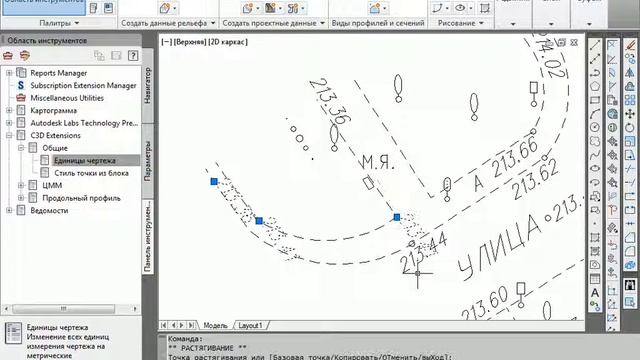Select the Region tool in Draw toolbar
640x360 pixels.
pyautogui.click(x=595, y=265)
